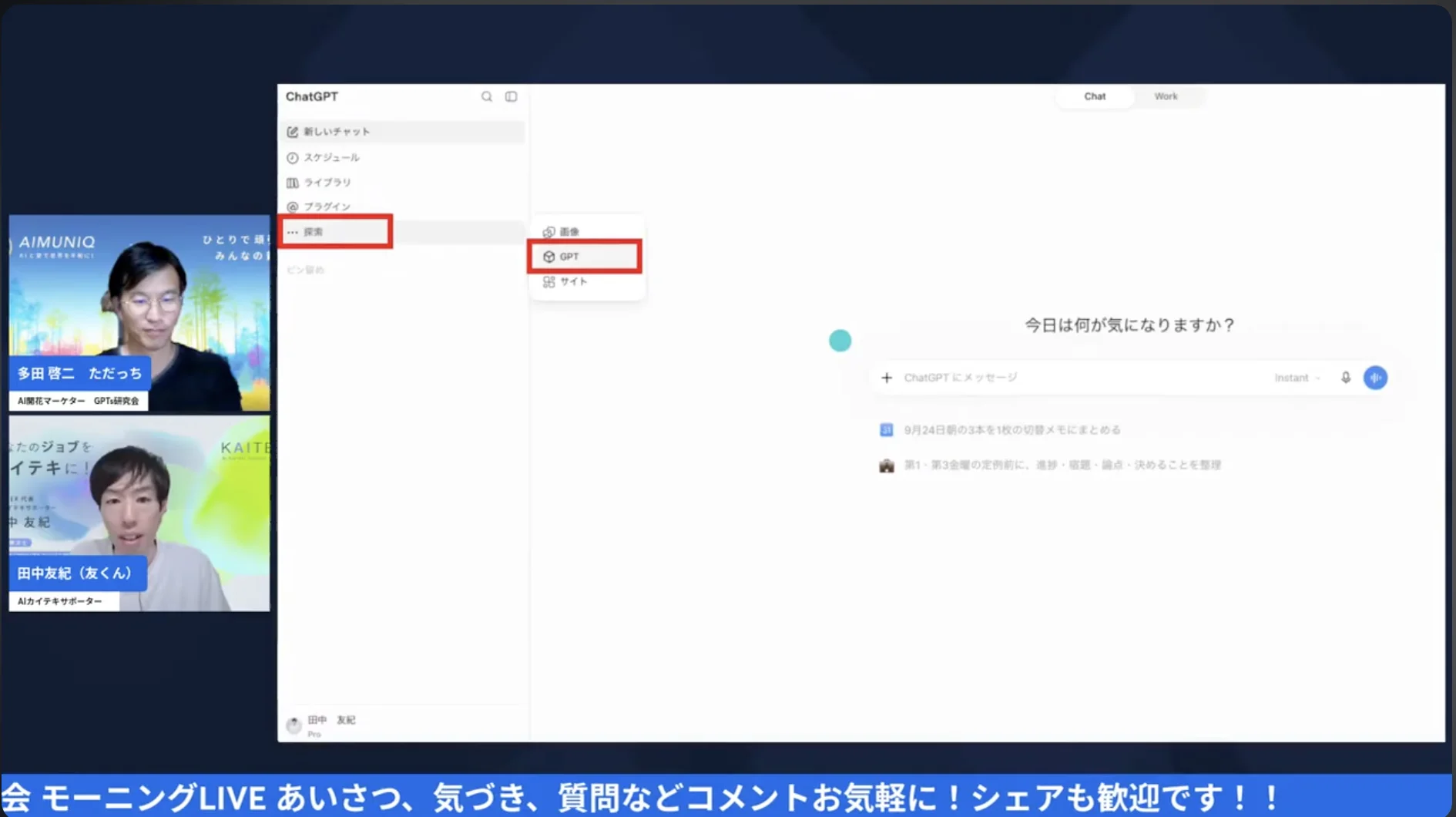This screenshot has width=1456, height=817.
Task: Click the briefcase icon beside 第1・第3金曜 suggestion
Action: [887, 466]
